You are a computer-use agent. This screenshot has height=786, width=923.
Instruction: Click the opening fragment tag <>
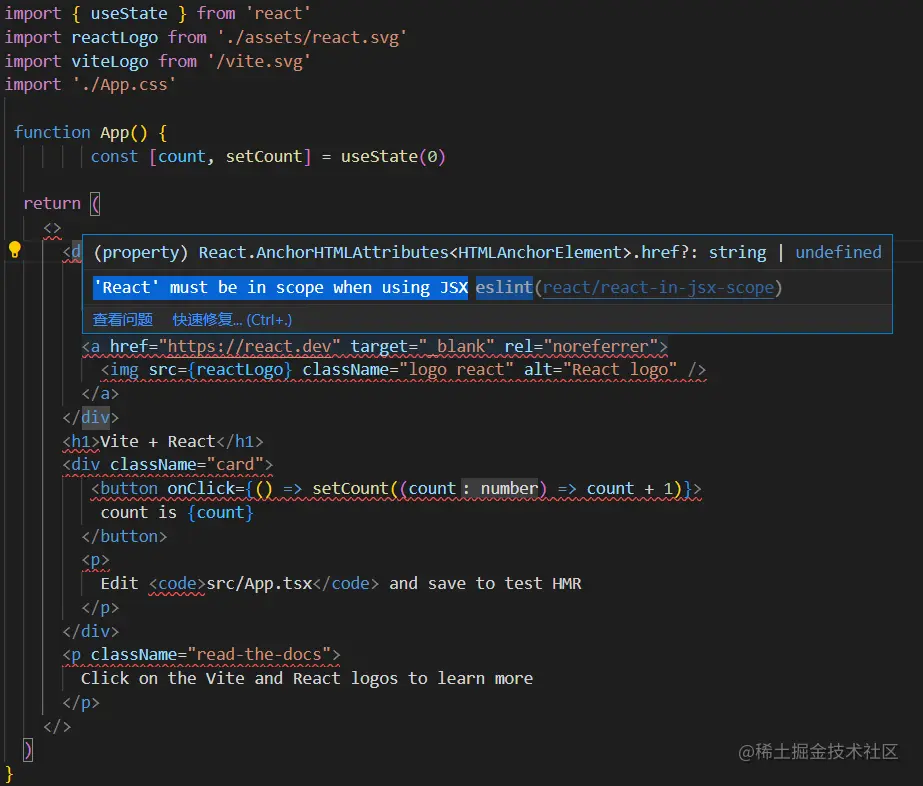[52, 227]
